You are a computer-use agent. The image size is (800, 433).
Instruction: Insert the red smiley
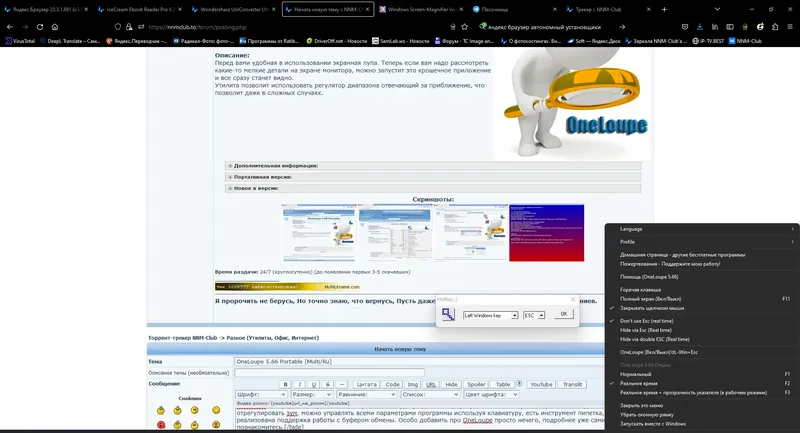coord(161,424)
